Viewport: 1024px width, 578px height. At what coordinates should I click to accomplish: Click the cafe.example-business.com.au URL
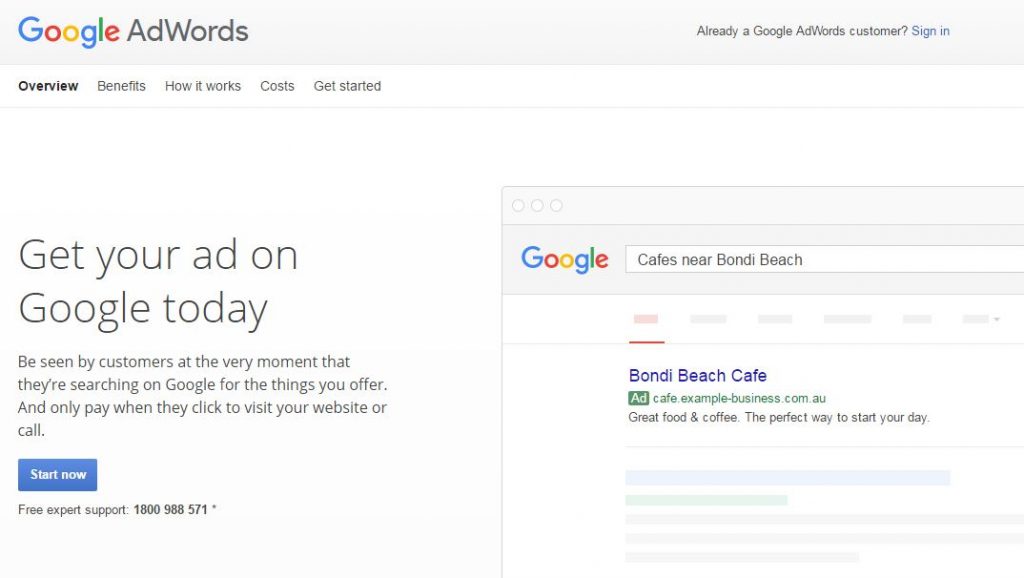739,398
